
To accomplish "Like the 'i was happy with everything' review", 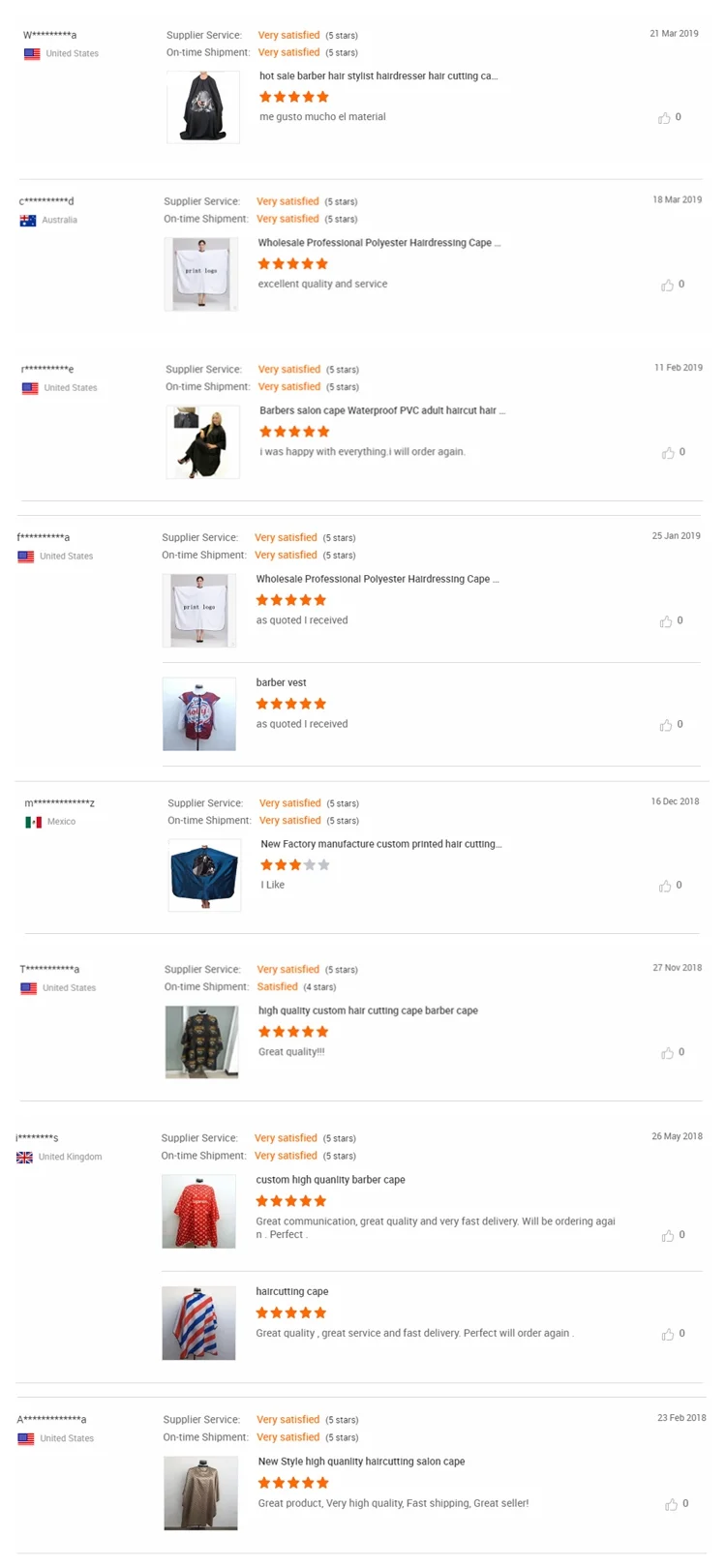I will (x=668, y=453).
